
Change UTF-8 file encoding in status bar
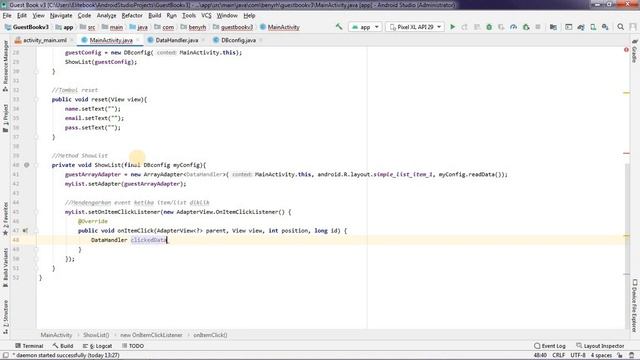[x=578, y=356]
